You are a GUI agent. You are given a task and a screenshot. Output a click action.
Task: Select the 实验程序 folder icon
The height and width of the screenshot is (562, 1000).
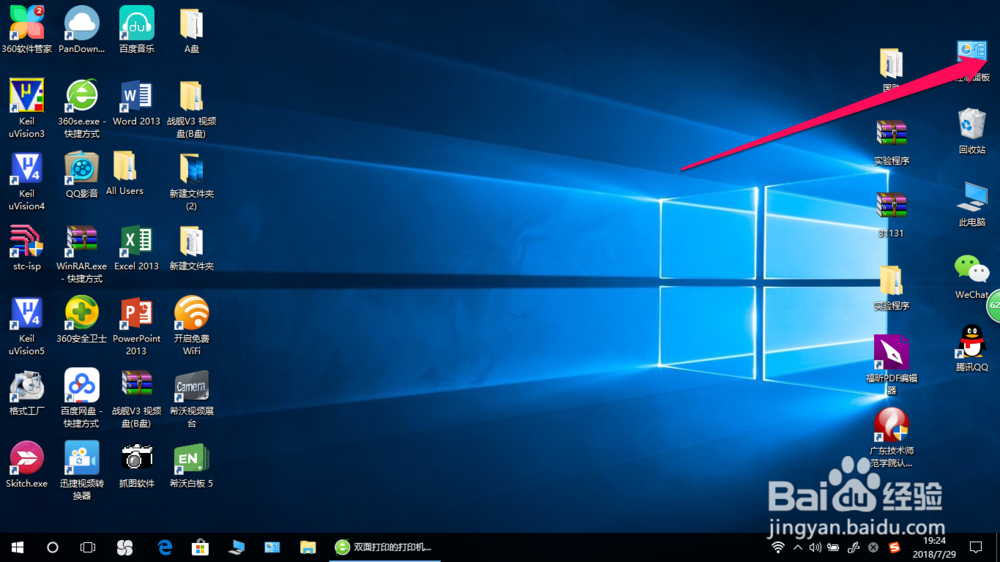891,281
